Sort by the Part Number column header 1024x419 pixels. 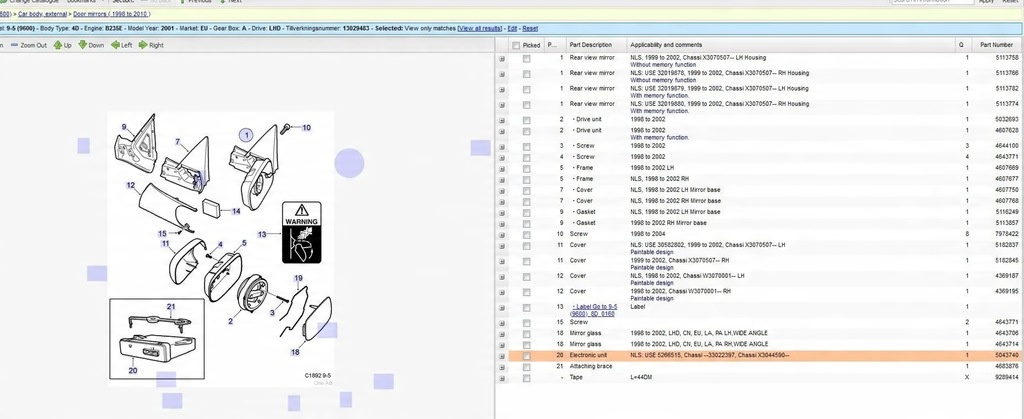click(996, 45)
